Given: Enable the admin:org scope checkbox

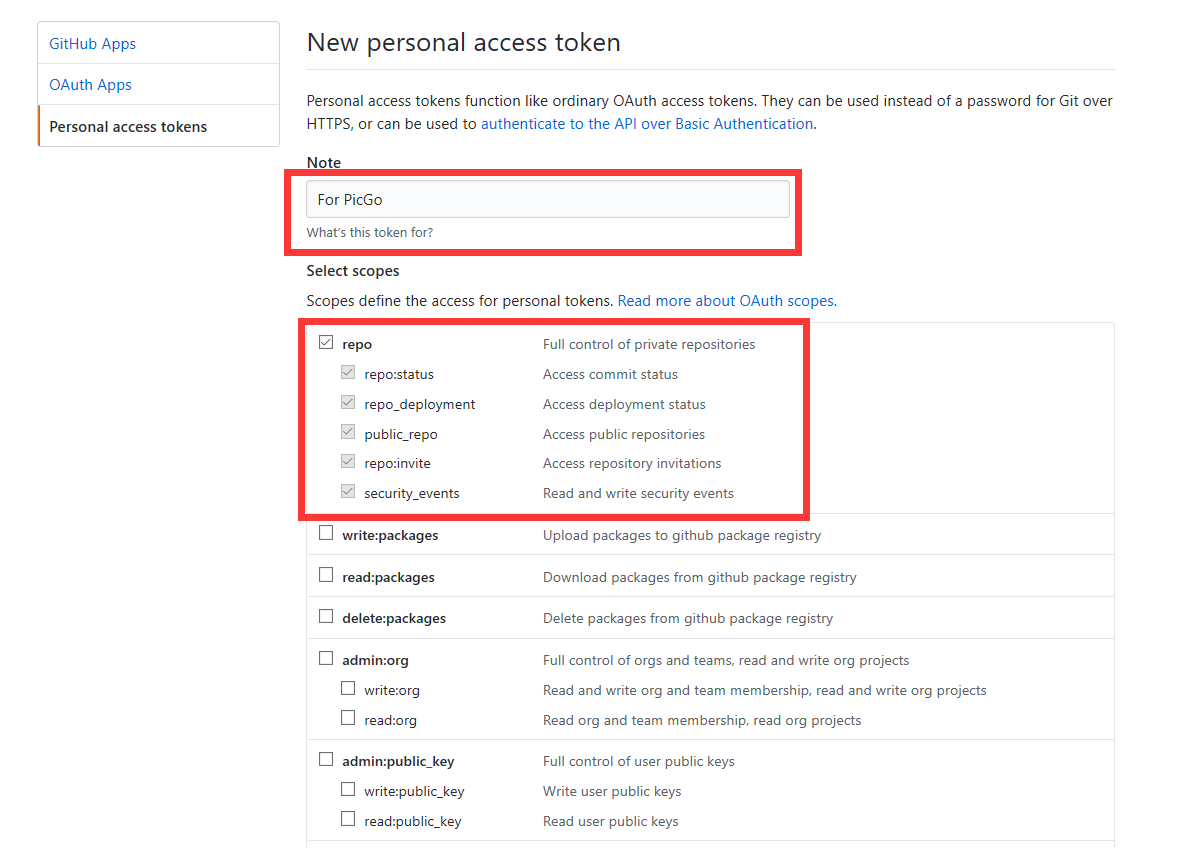Looking at the screenshot, I should pyautogui.click(x=326, y=659).
